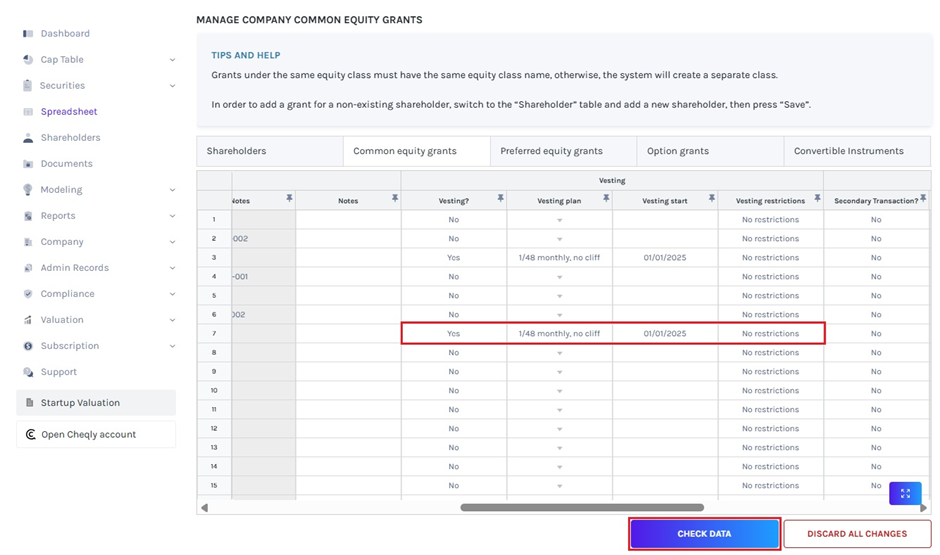Click the Support icon in sidebar
The image size is (940, 555).
tap(28, 372)
